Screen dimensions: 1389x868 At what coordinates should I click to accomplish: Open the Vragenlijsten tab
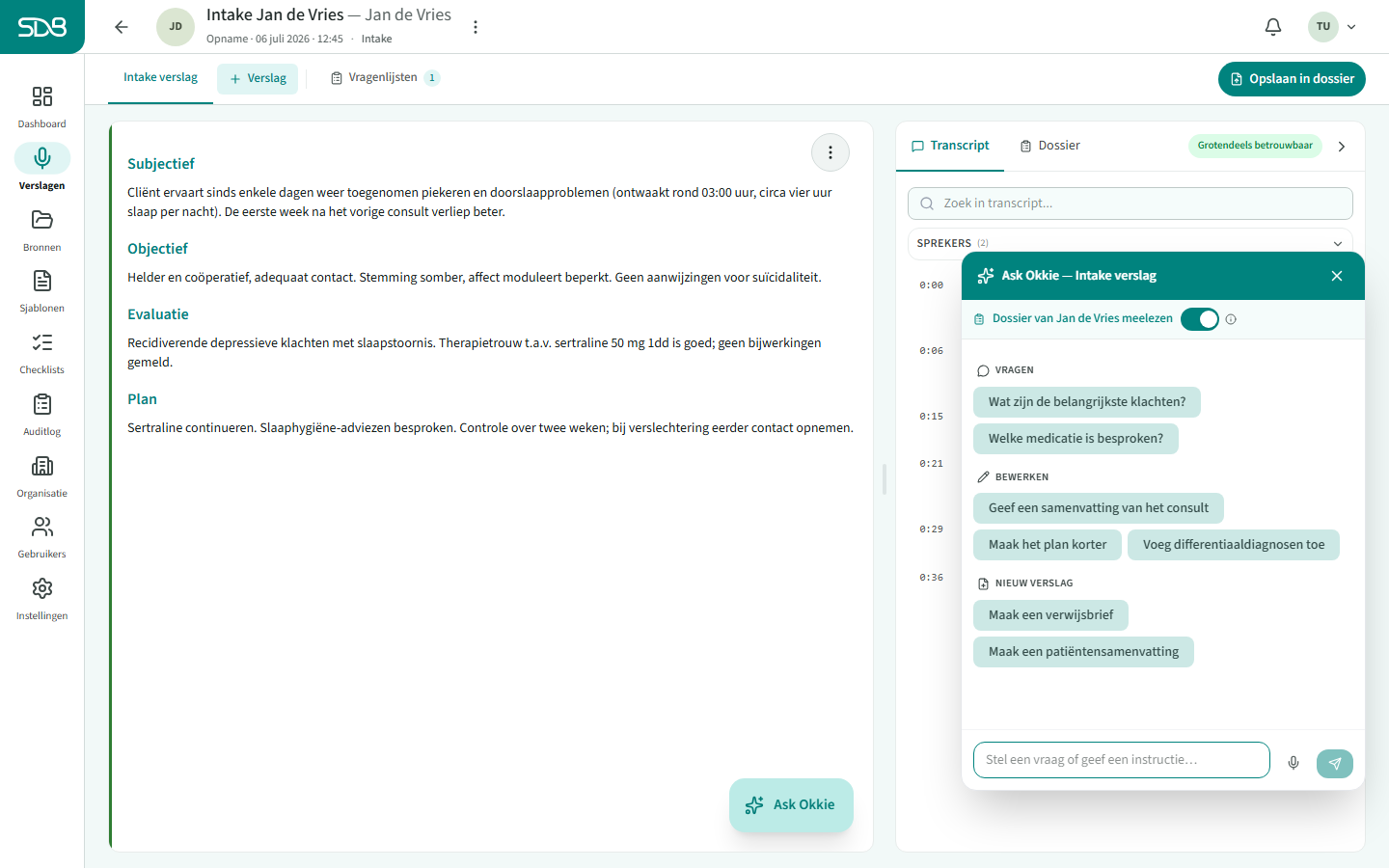(x=385, y=78)
